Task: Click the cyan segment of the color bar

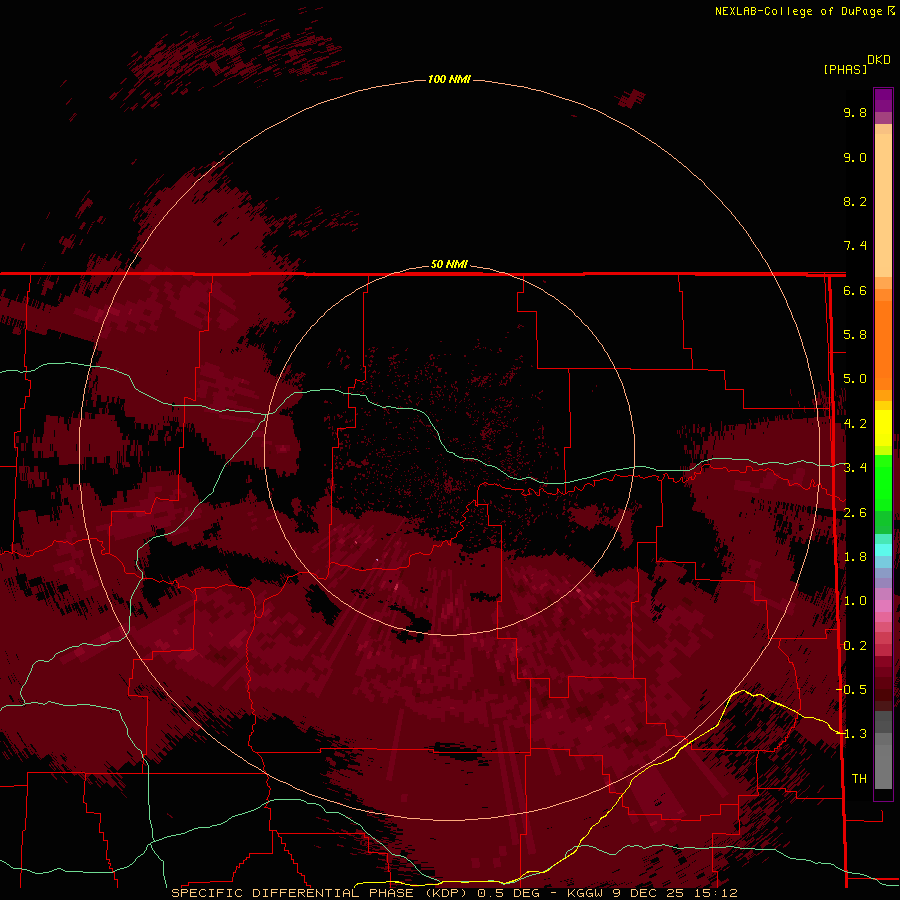Action: [883, 550]
